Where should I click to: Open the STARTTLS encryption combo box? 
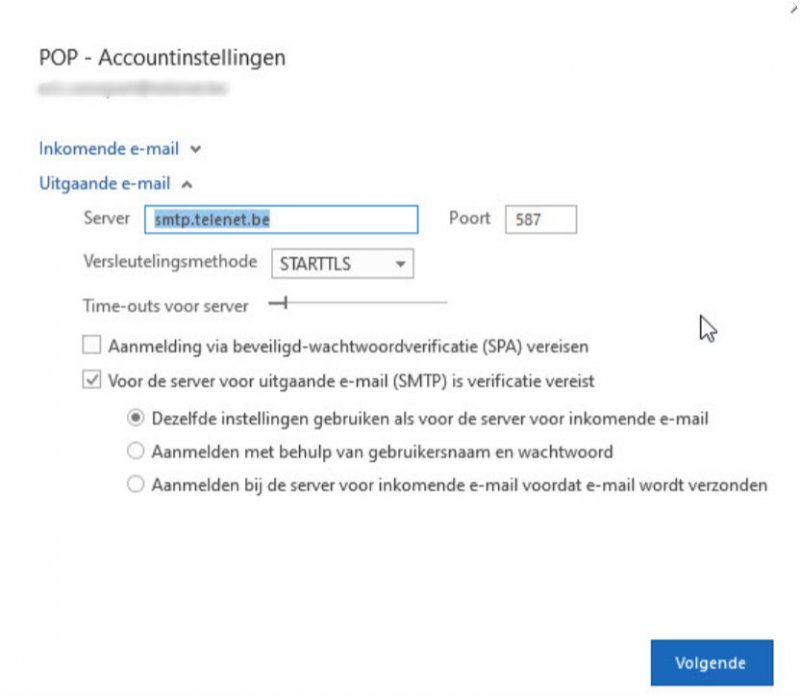pyautogui.click(x=342, y=265)
